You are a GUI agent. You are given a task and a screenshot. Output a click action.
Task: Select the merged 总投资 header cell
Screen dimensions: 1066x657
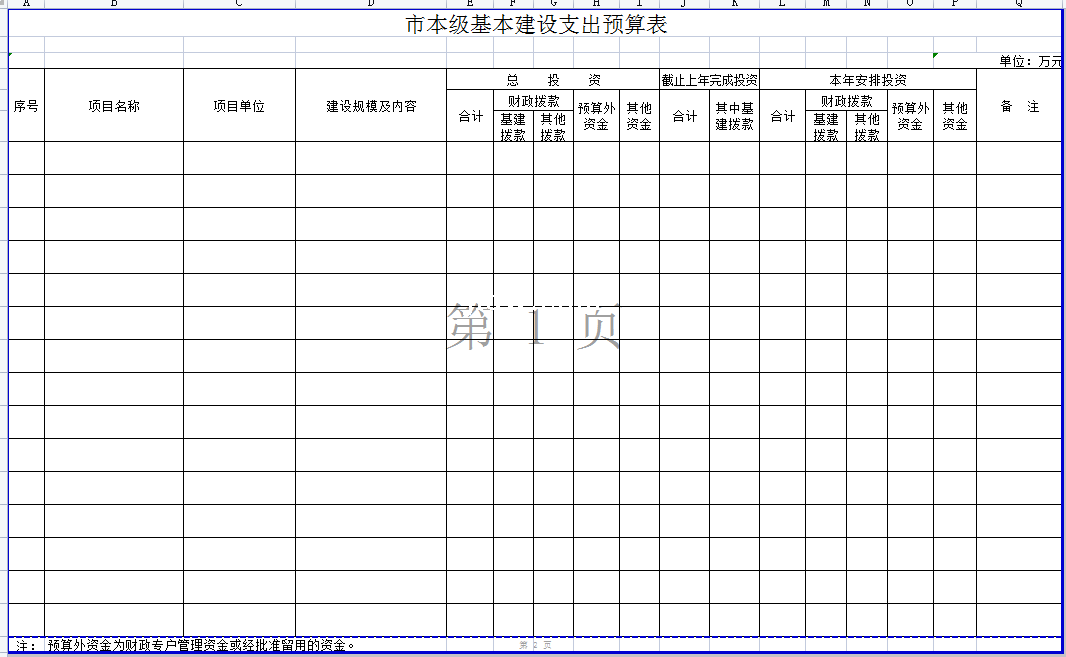552,80
